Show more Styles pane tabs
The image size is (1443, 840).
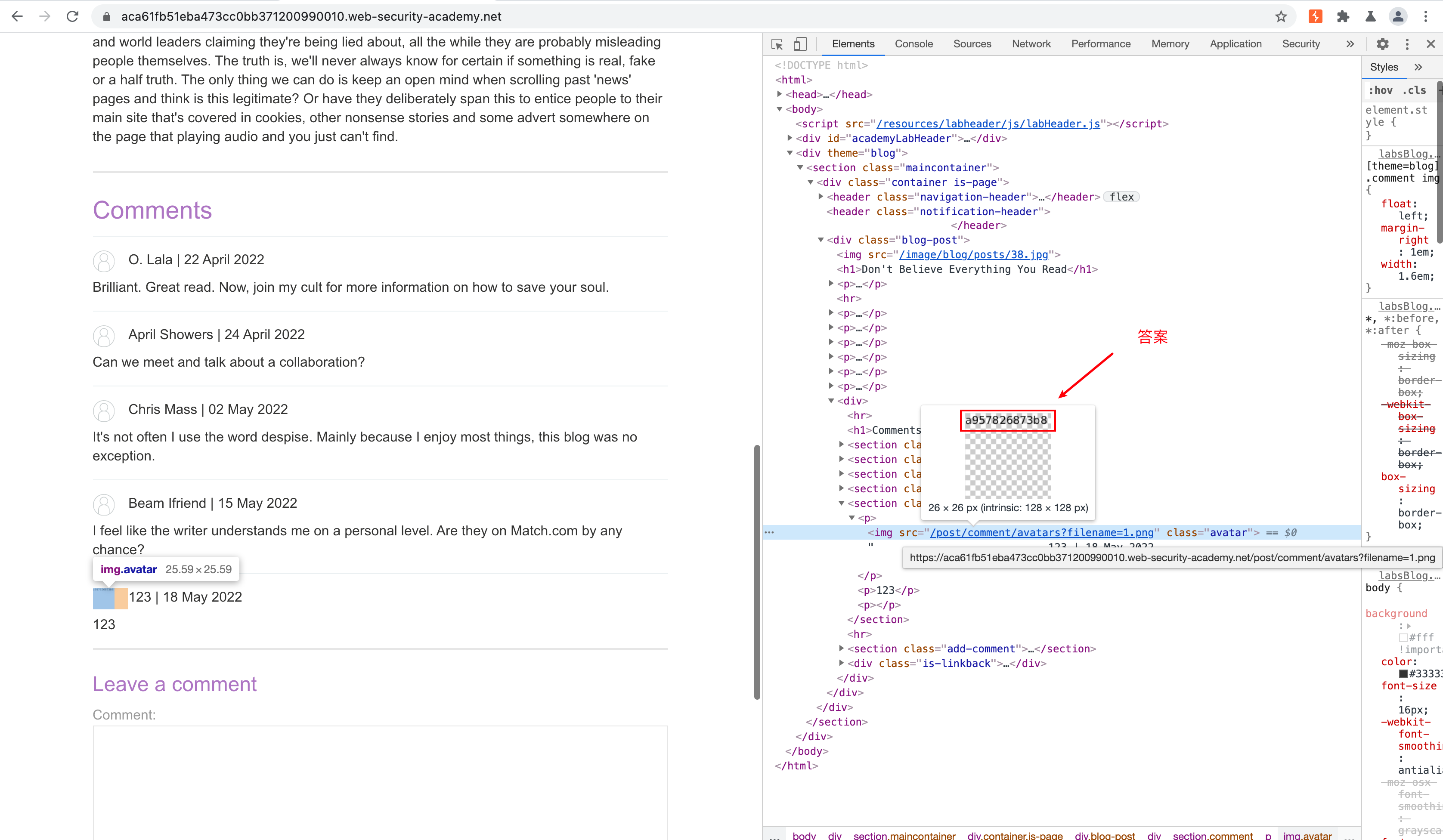pos(1418,67)
